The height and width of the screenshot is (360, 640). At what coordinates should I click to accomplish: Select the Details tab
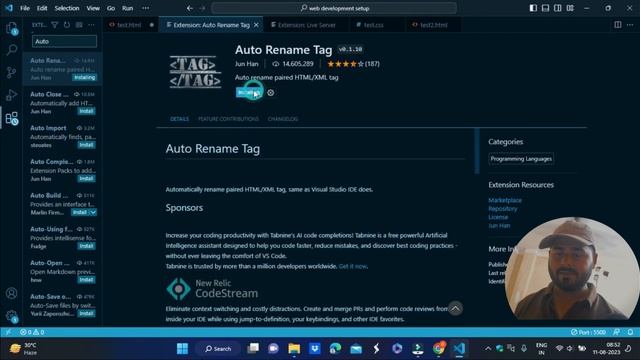pyautogui.click(x=179, y=119)
